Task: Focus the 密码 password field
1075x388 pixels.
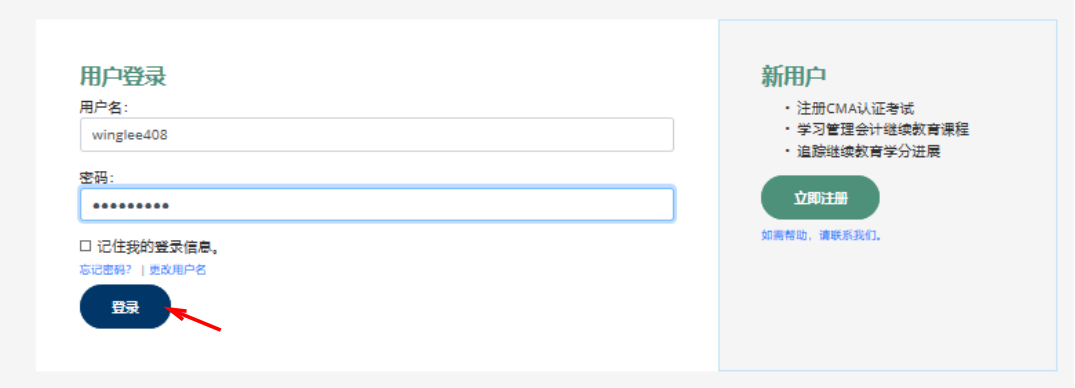Action: (376, 204)
